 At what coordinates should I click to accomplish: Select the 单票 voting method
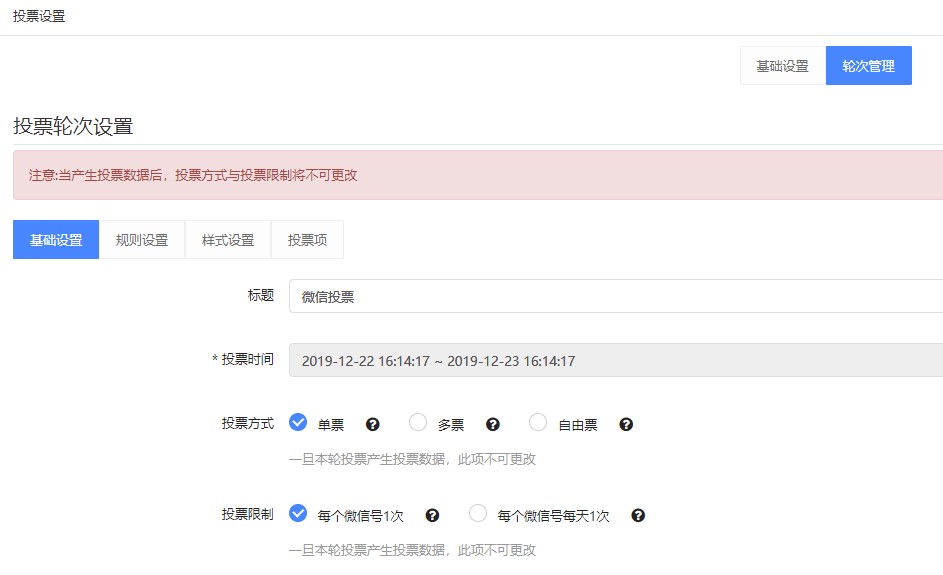click(x=298, y=422)
